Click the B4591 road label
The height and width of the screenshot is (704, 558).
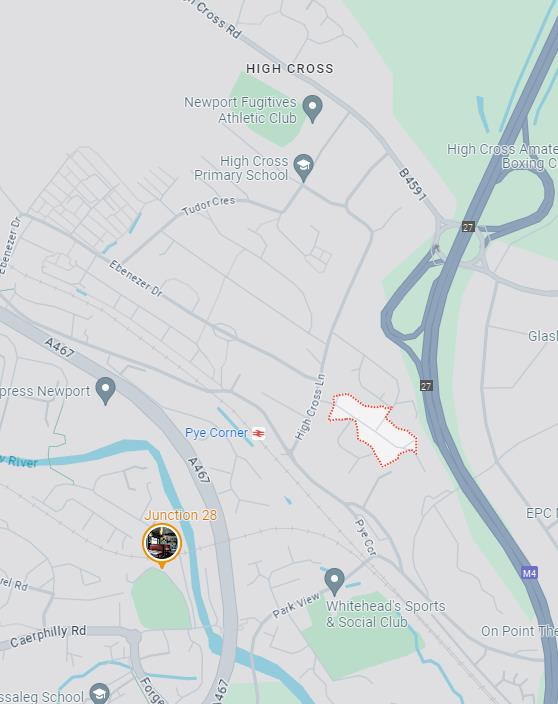(x=412, y=184)
